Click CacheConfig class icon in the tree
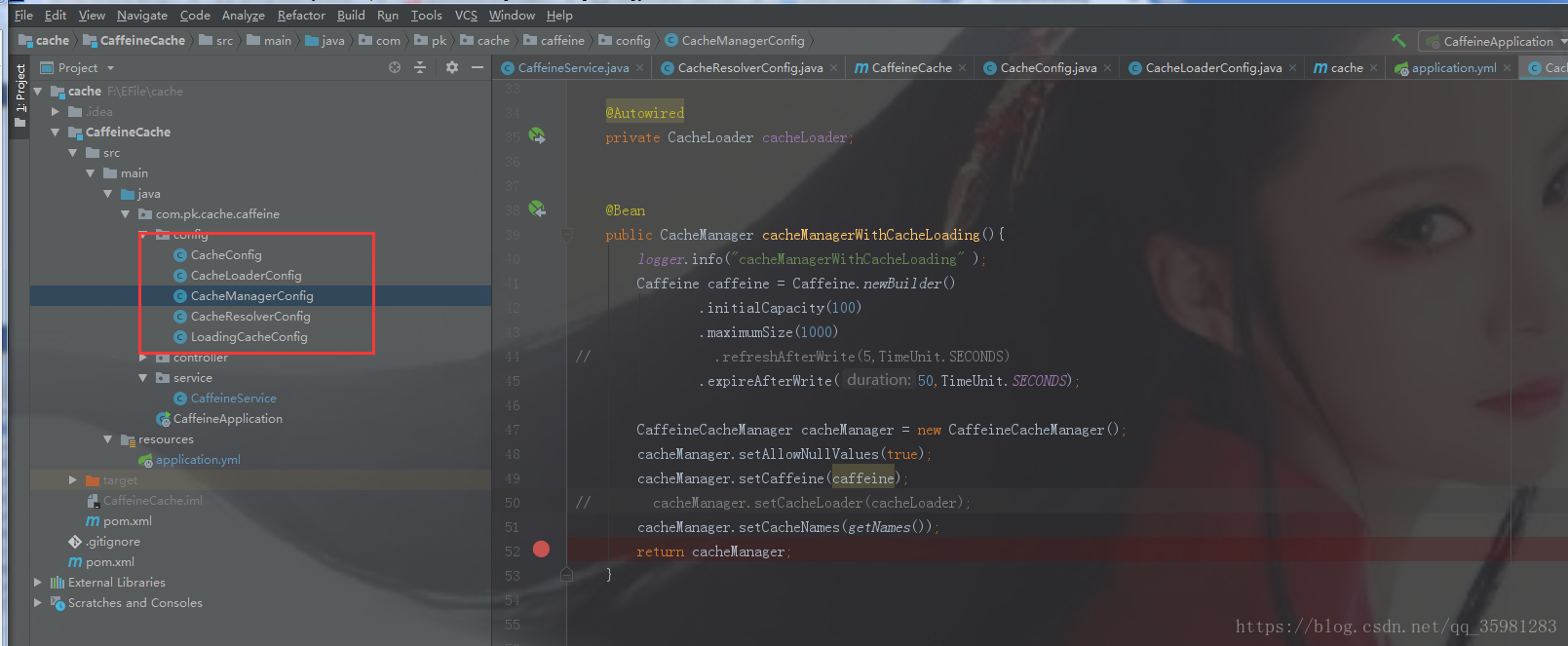The width and height of the screenshot is (1568, 646). point(180,255)
